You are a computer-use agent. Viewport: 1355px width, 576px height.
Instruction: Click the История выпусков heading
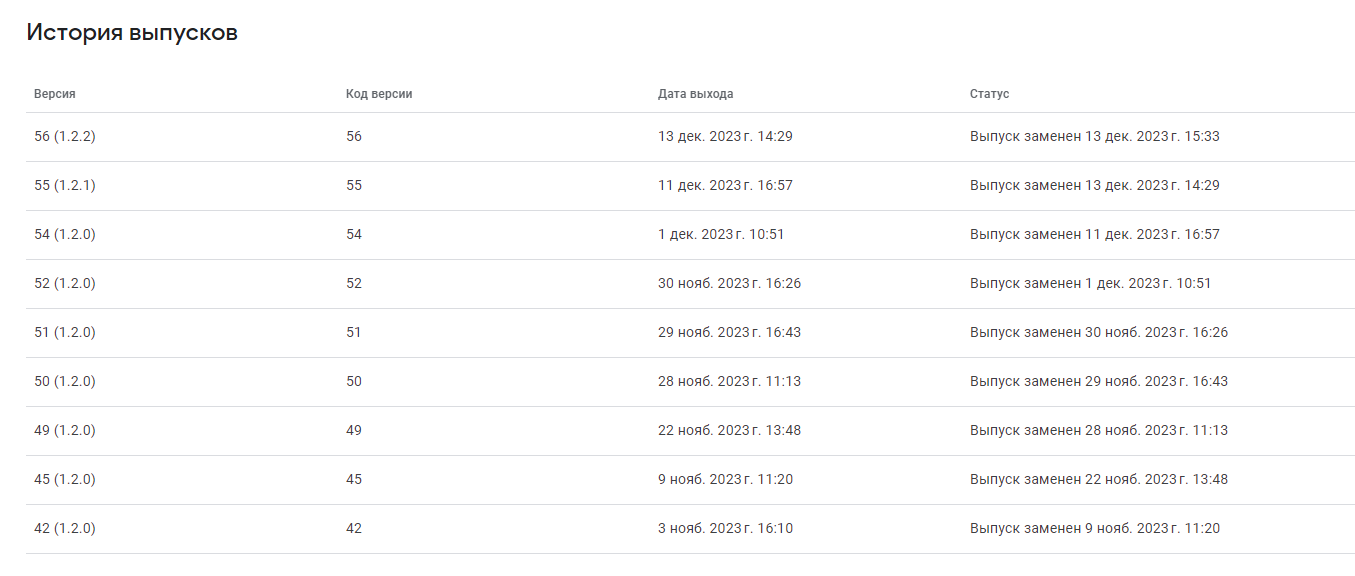tap(132, 33)
